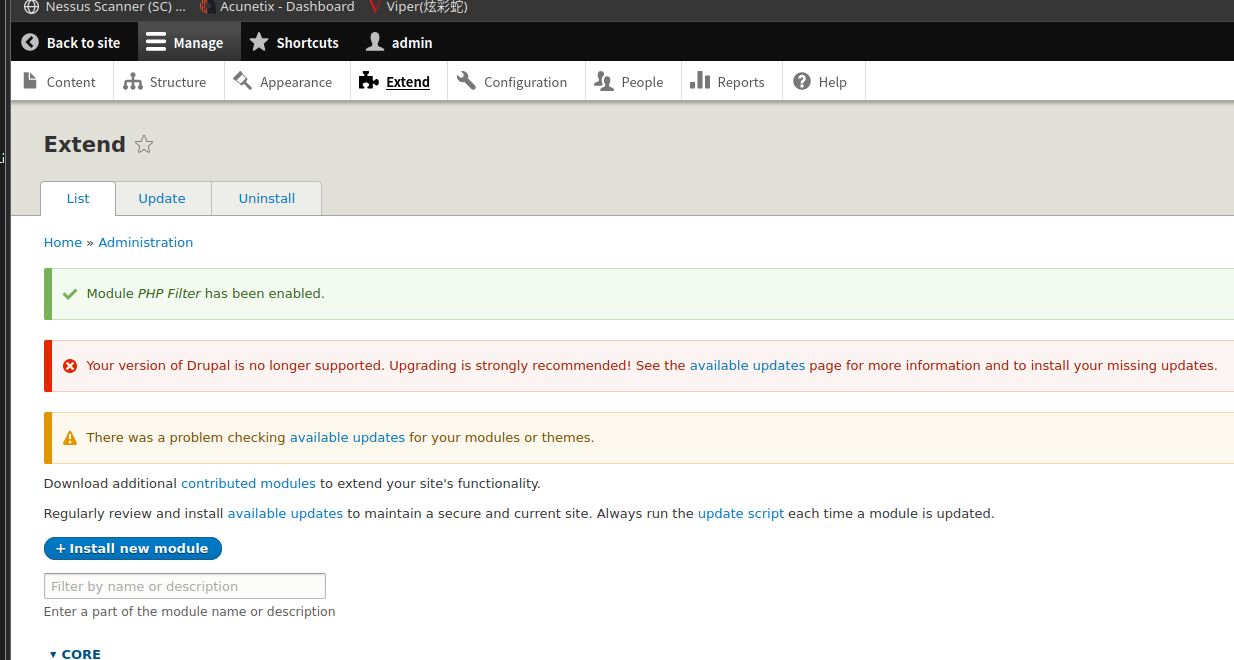Open the update script link

pos(741,514)
